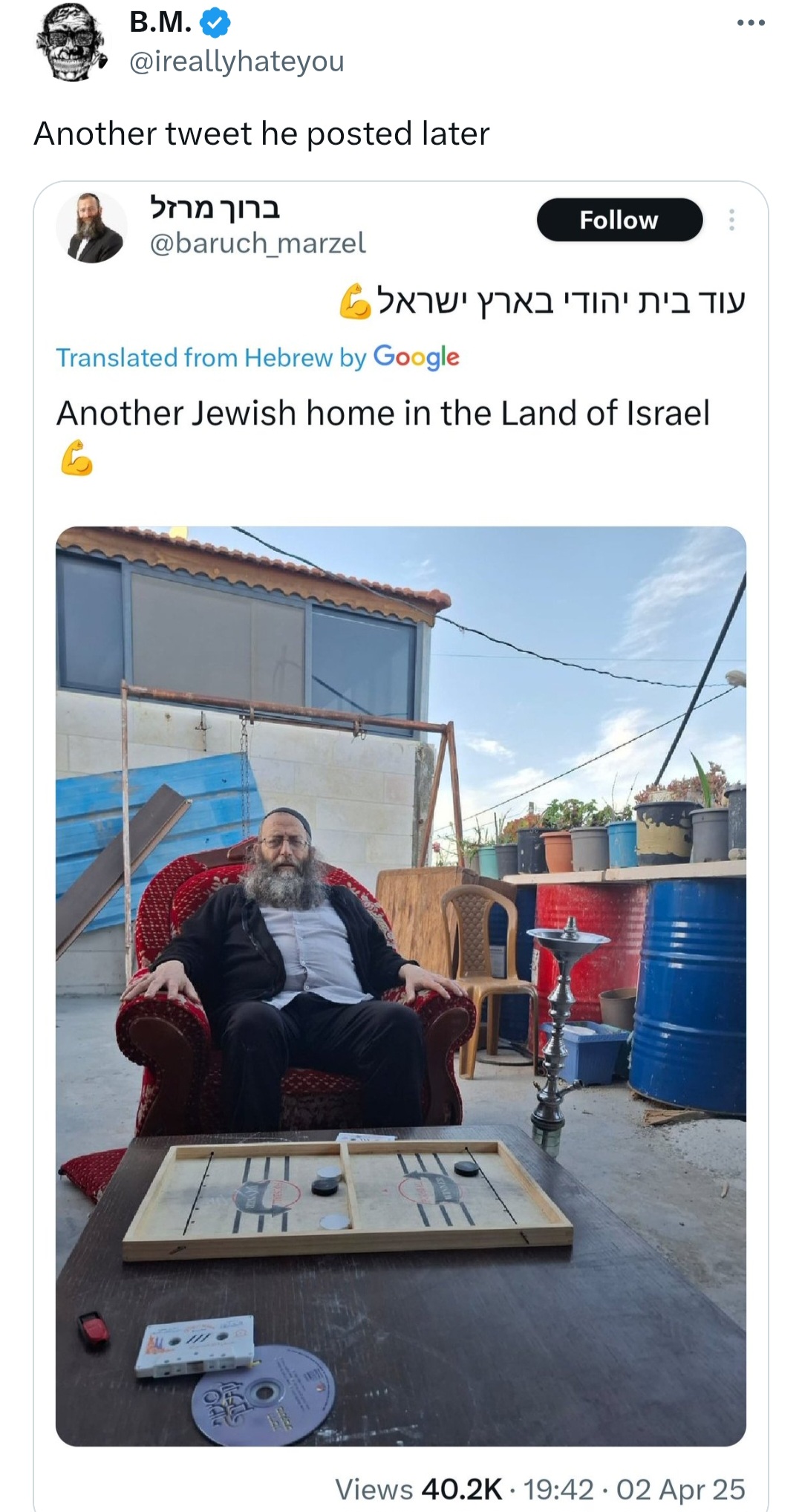Click 'Translated from Hebrew by' label
Image resolution: width=802 pixels, height=1512 pixels.
[x=212, y=358]
